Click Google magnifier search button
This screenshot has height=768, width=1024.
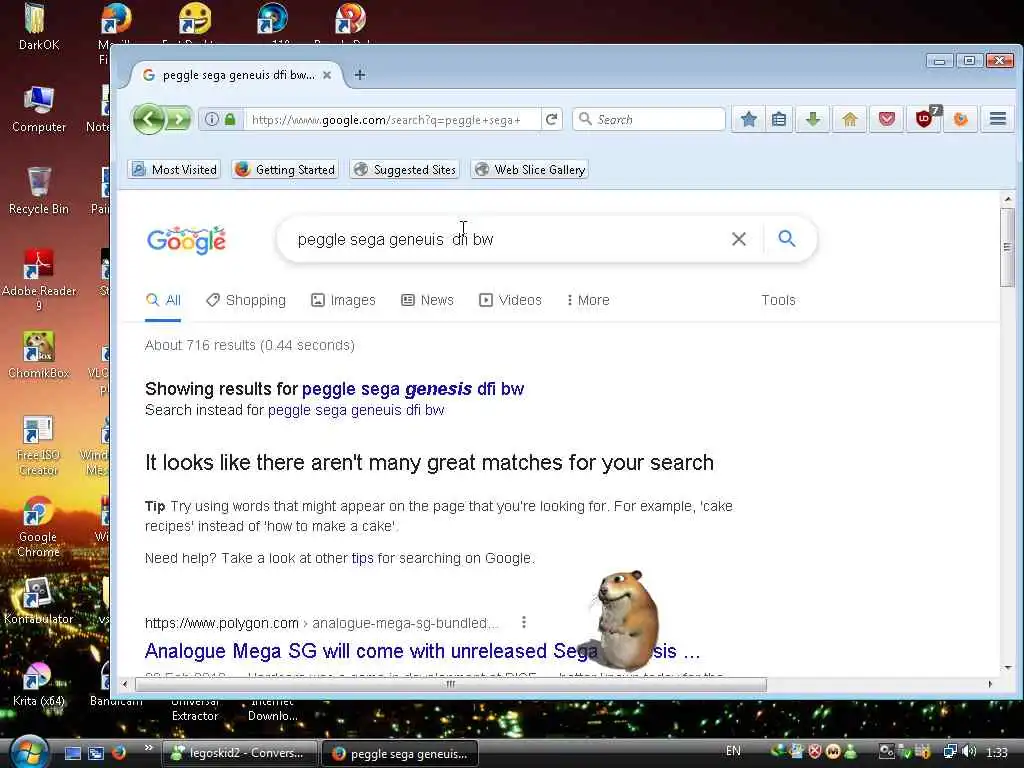(x=787, y=239)
